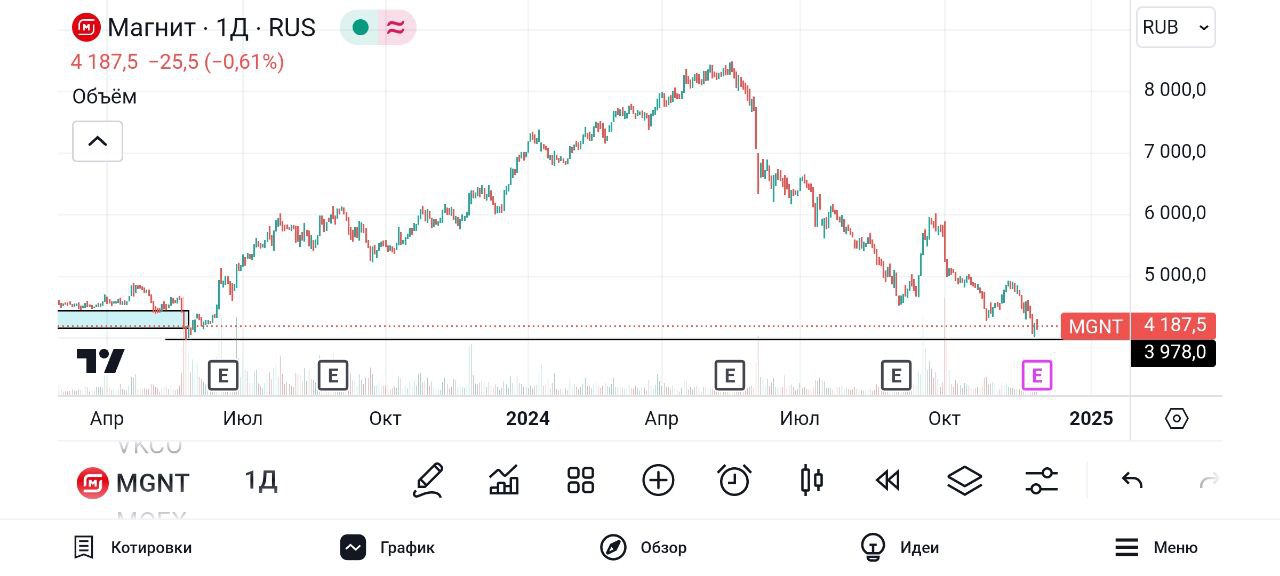Open the chart layout grid icon
1280x576 pixels.
pos(580,481)
